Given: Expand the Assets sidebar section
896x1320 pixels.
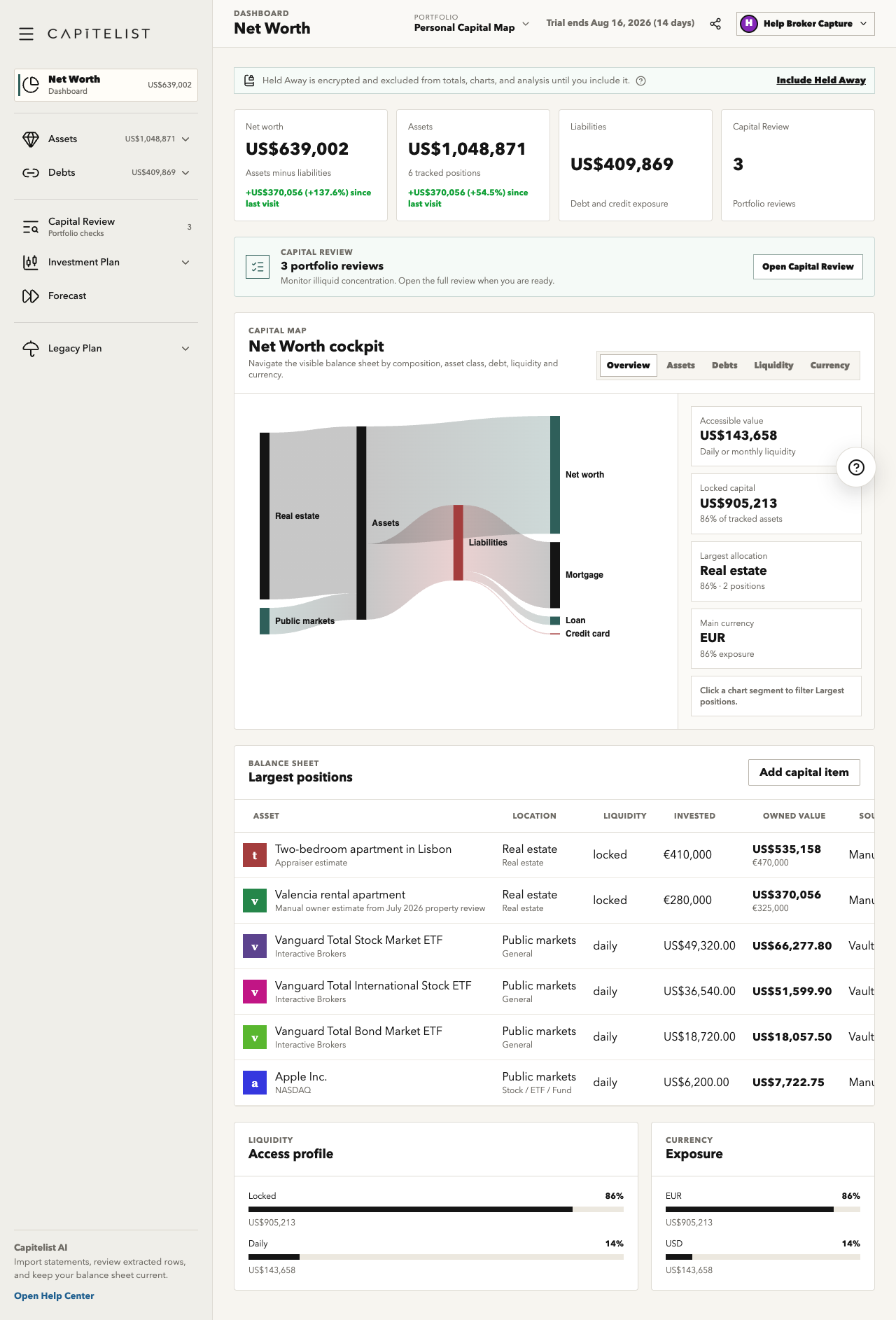Looking at the screenshot, I should pyautogui.click(x=185, y=139).
